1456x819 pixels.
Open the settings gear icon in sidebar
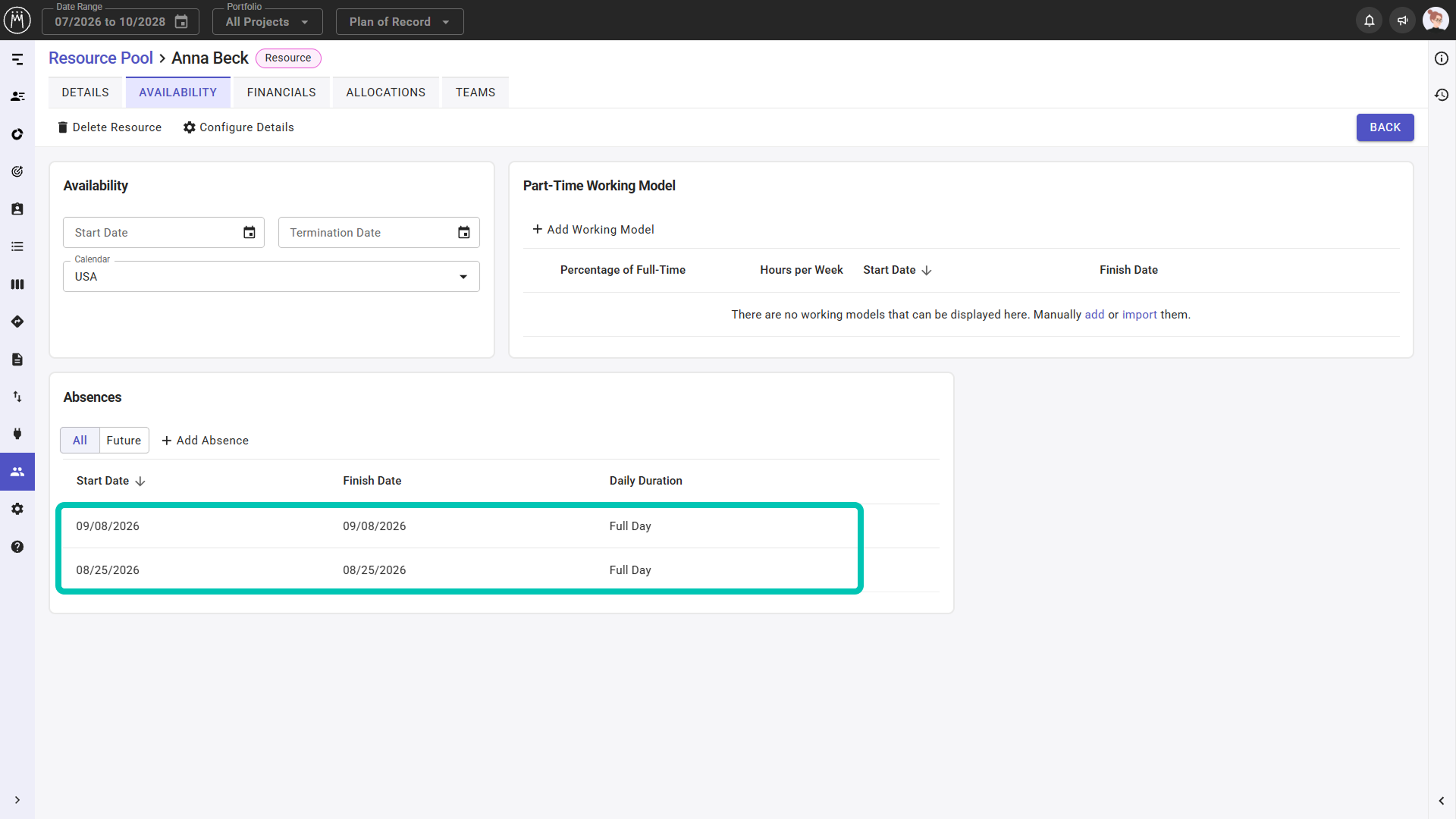pos(17,509)
